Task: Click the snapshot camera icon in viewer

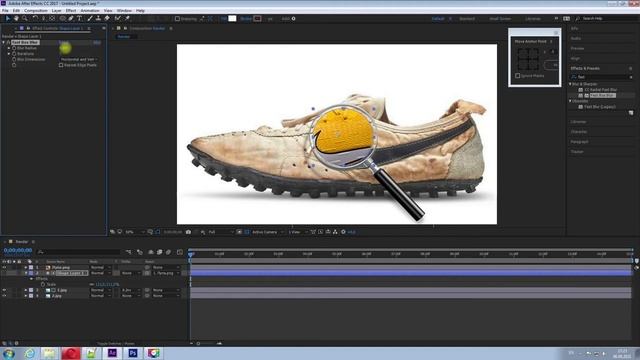Action: coord(188,232)
